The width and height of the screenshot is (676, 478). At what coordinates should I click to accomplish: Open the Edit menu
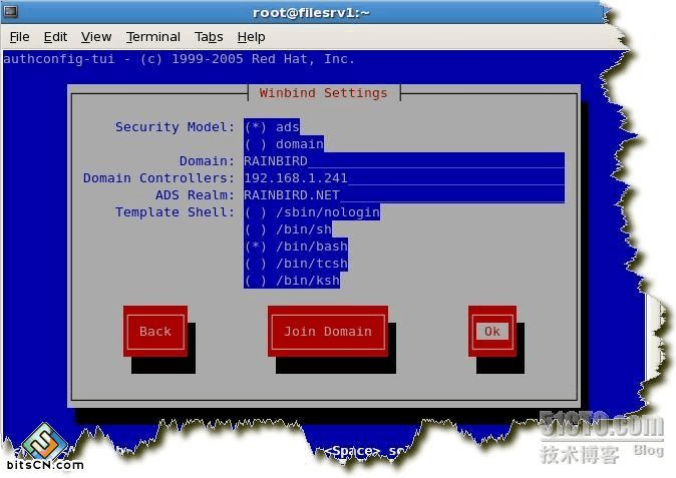point(55,37)
